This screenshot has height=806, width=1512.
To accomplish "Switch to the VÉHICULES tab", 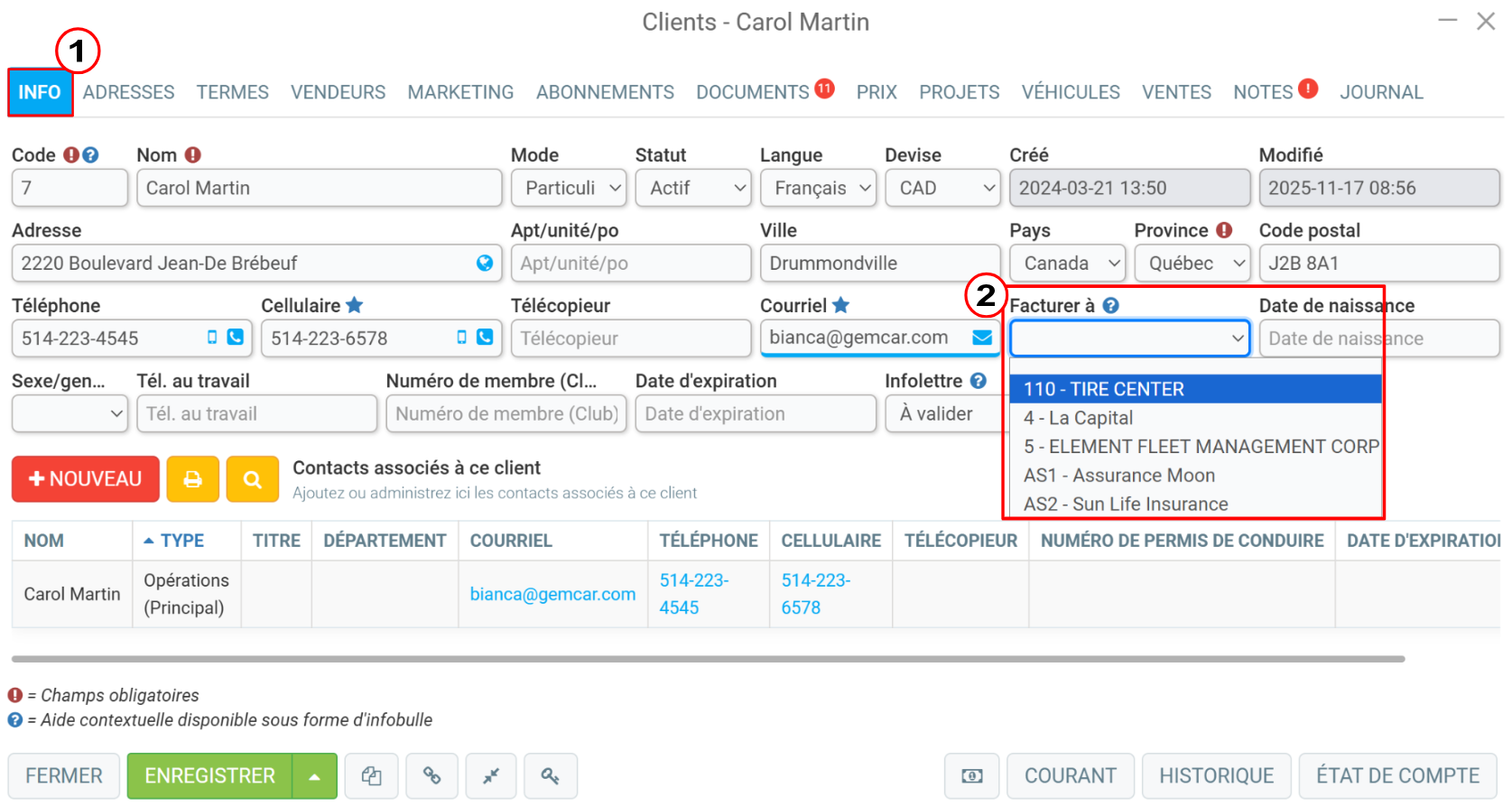I will click(1071, 92).
